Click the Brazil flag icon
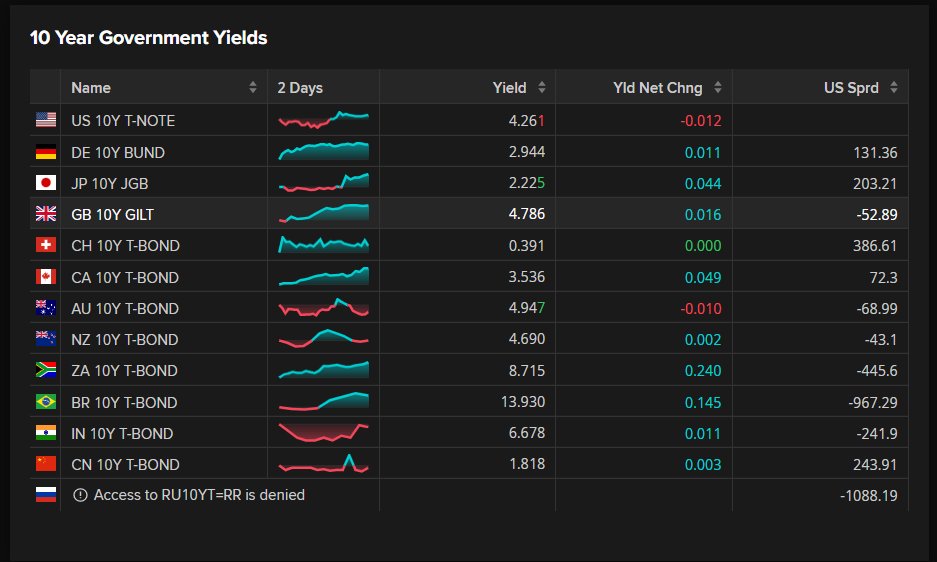The height and width of the screenshot is (562, 937). [x=46, y=402]
